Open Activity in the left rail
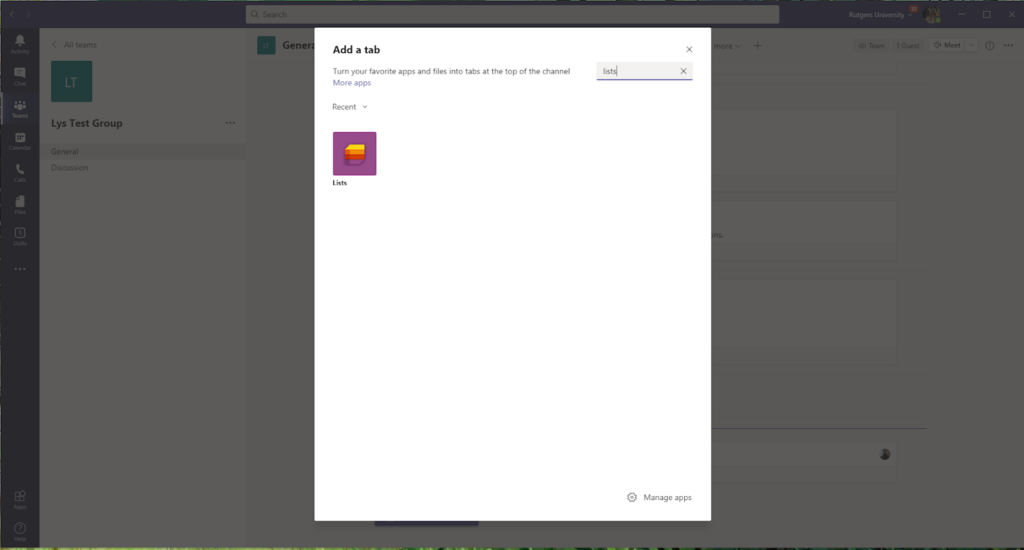The width and height of the screenshot is (1024, 550). click(19, 43)
